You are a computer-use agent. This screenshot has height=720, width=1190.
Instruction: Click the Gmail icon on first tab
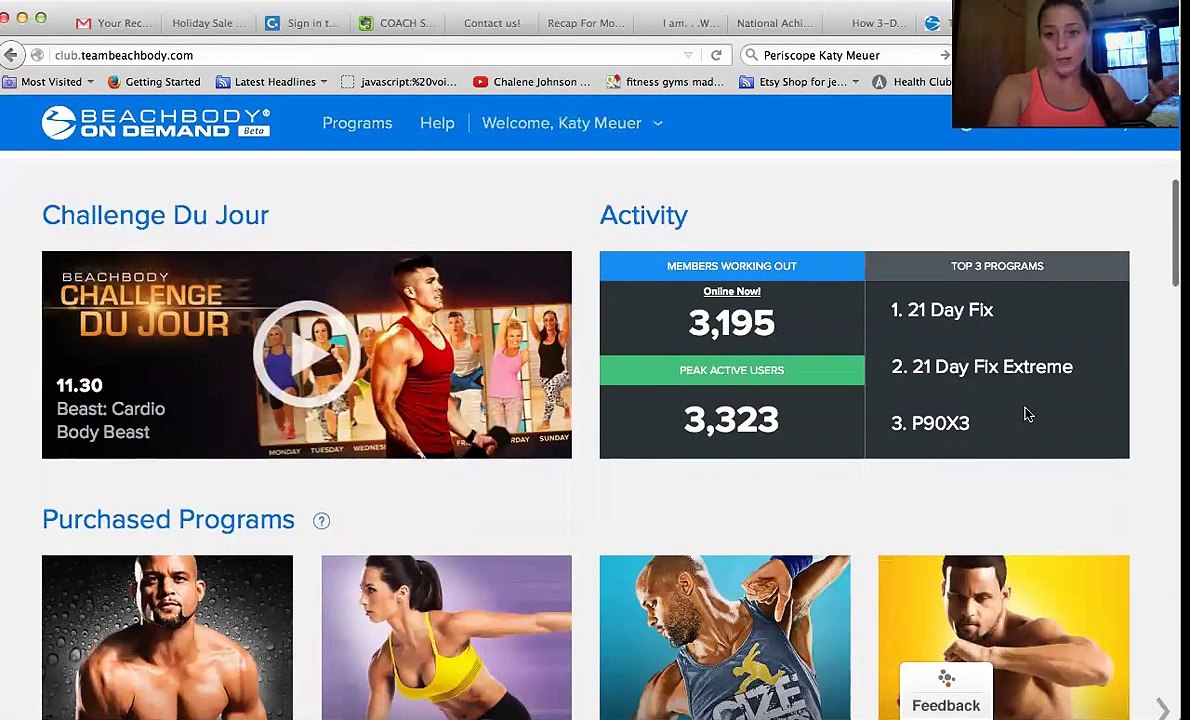pos(83,24)
